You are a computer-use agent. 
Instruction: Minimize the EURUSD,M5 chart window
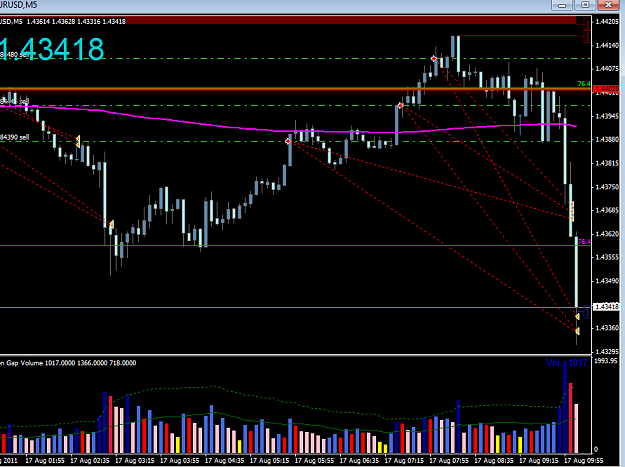562,5
